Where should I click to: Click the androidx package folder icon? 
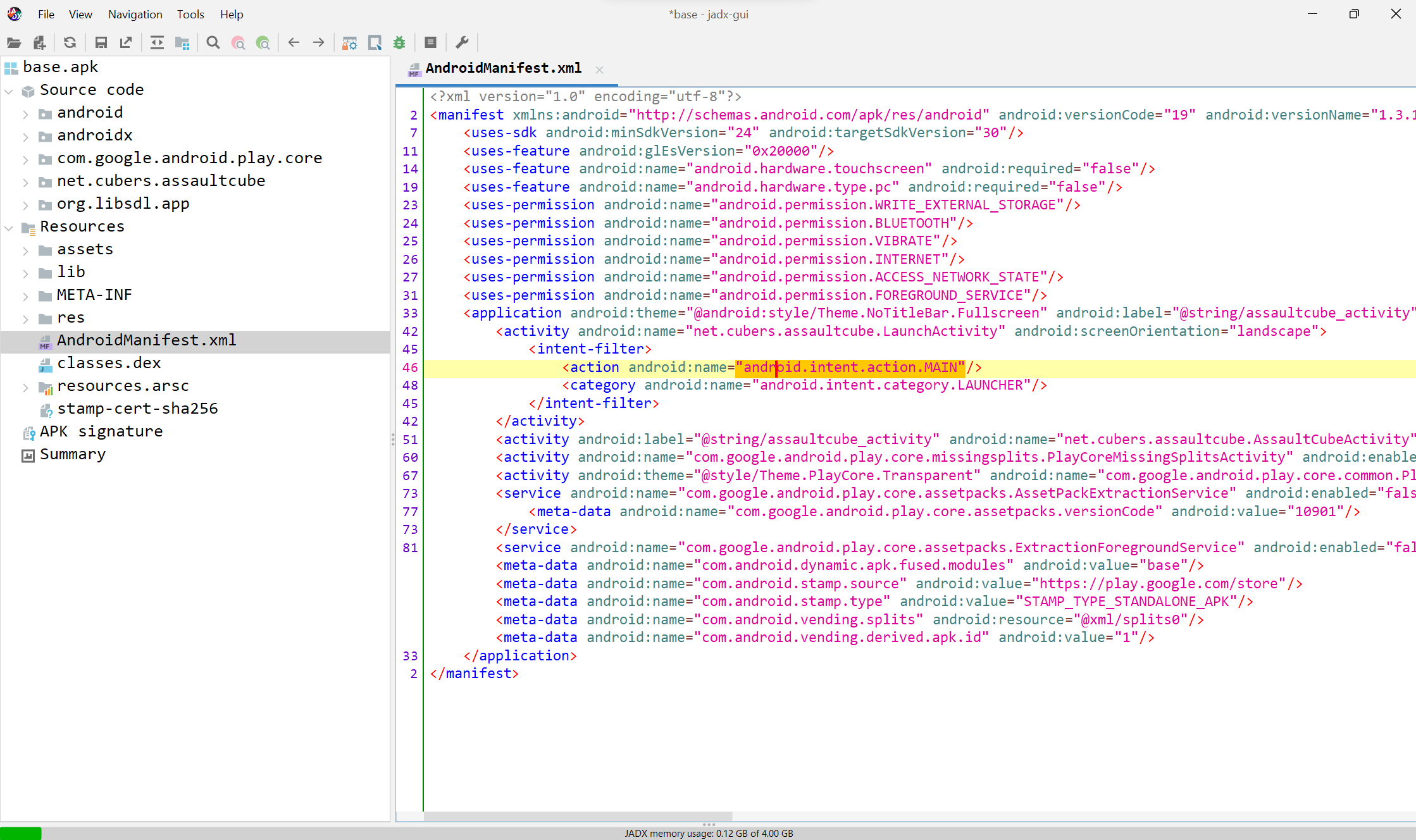(x=45, y=137)
